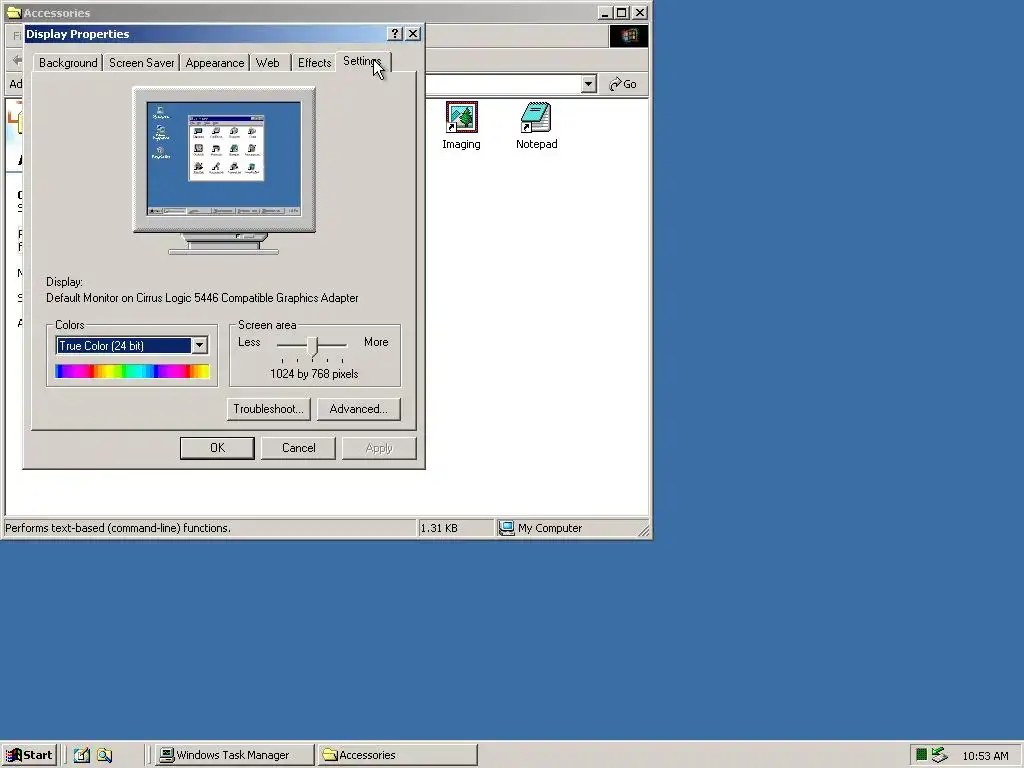Click the Accessories taskbar button
This screenshot has width=1024, height=768.
[398, 755]
